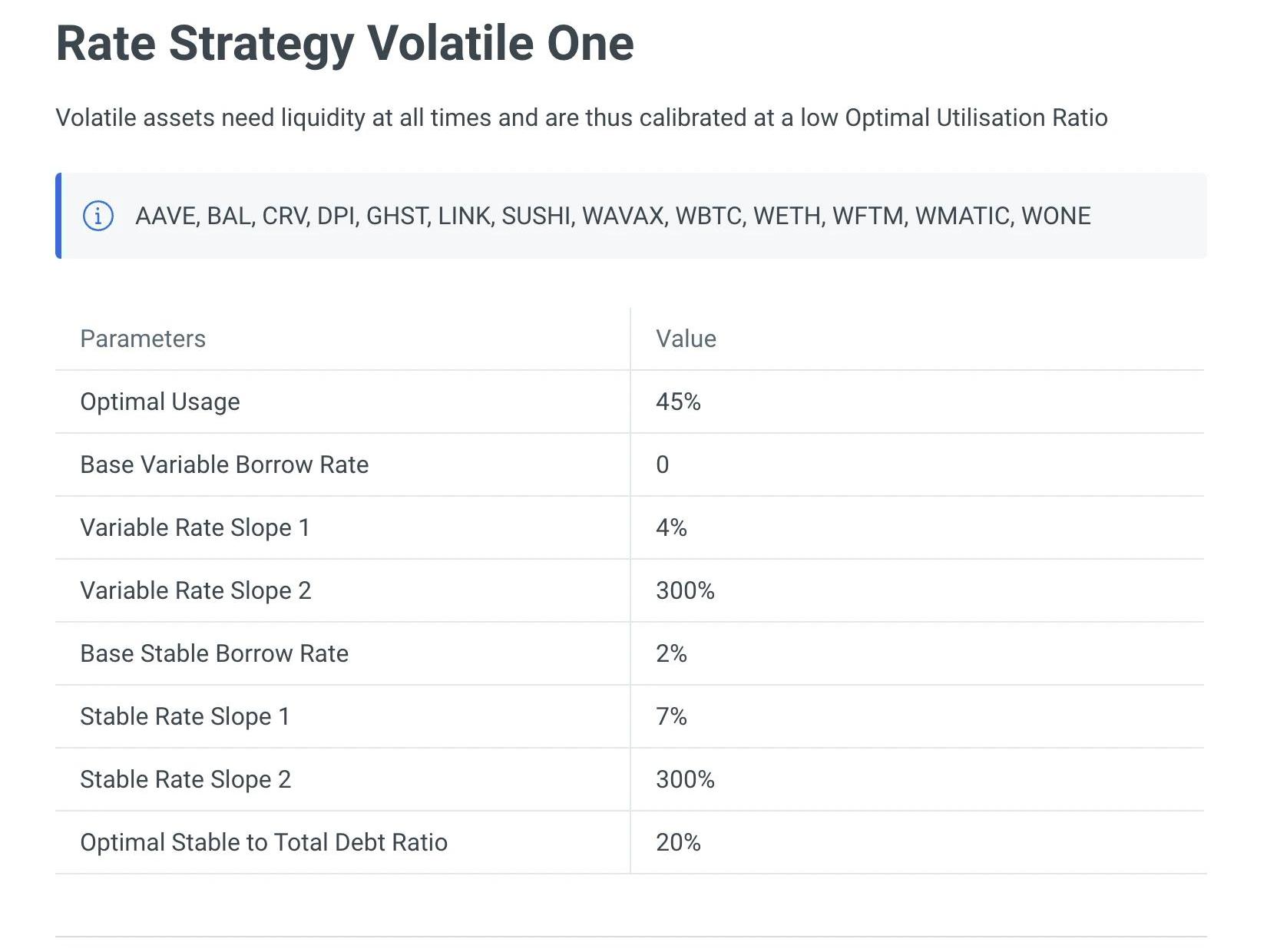
Task: Click the Parameters column header
Action: click(143, 339)
